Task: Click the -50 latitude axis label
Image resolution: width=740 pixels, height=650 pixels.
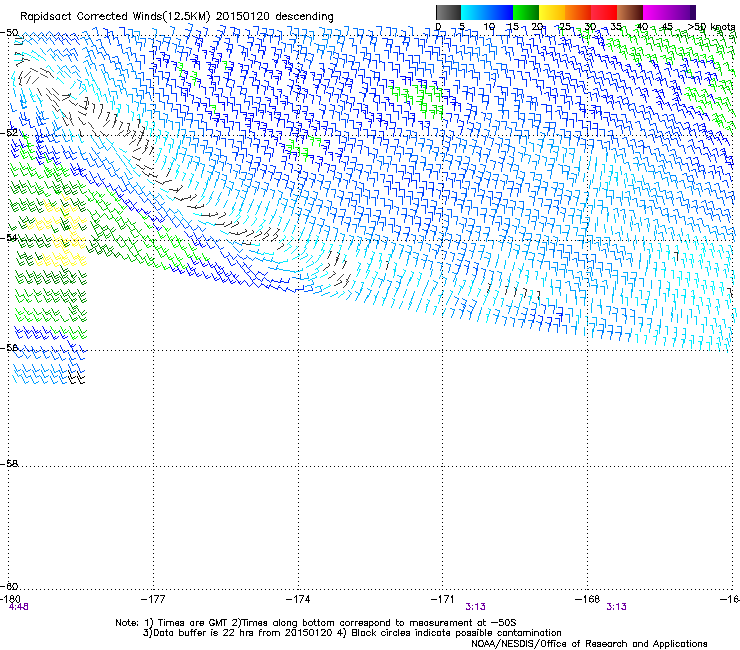Action: 9,33
